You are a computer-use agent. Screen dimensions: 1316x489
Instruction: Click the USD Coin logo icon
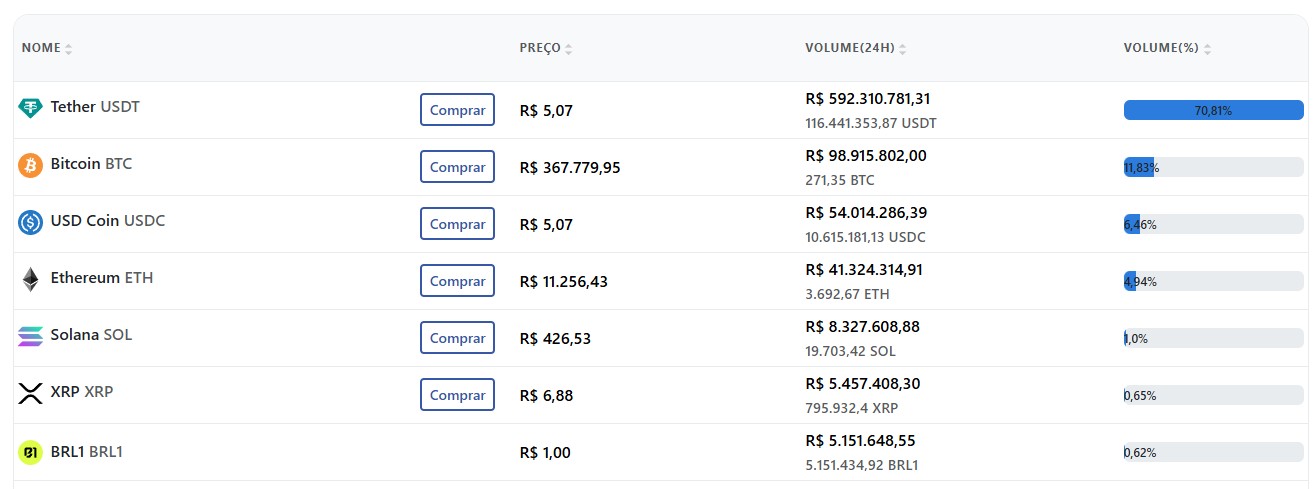tap(31, 222)
